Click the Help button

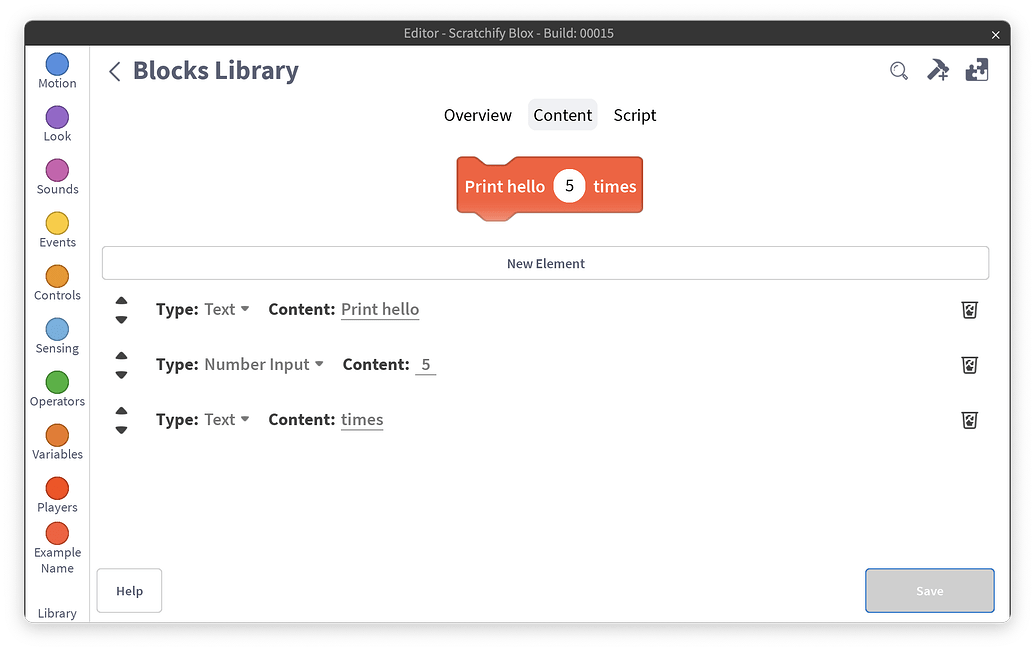coord(129,590)
